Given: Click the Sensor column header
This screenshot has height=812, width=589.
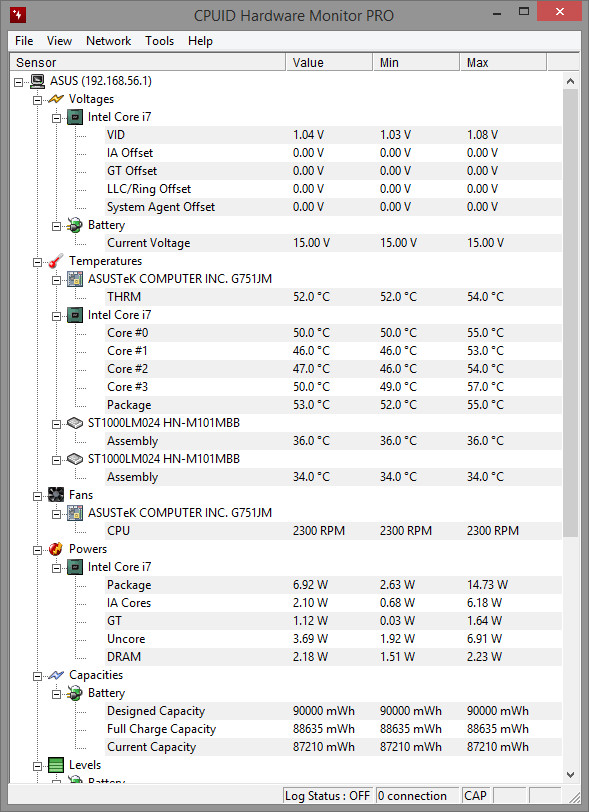Looking at the screenshot, I should click(x=148, y=63).
